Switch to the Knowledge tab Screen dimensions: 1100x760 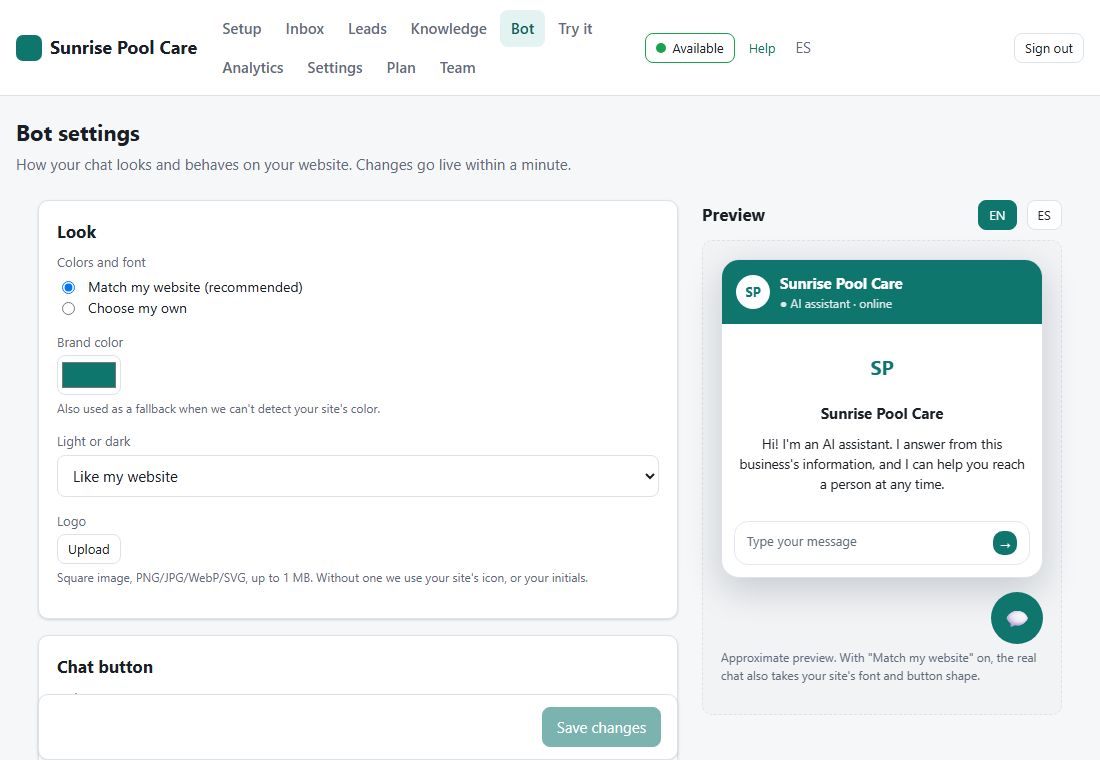pyautogui.click(x=448, y=29)
